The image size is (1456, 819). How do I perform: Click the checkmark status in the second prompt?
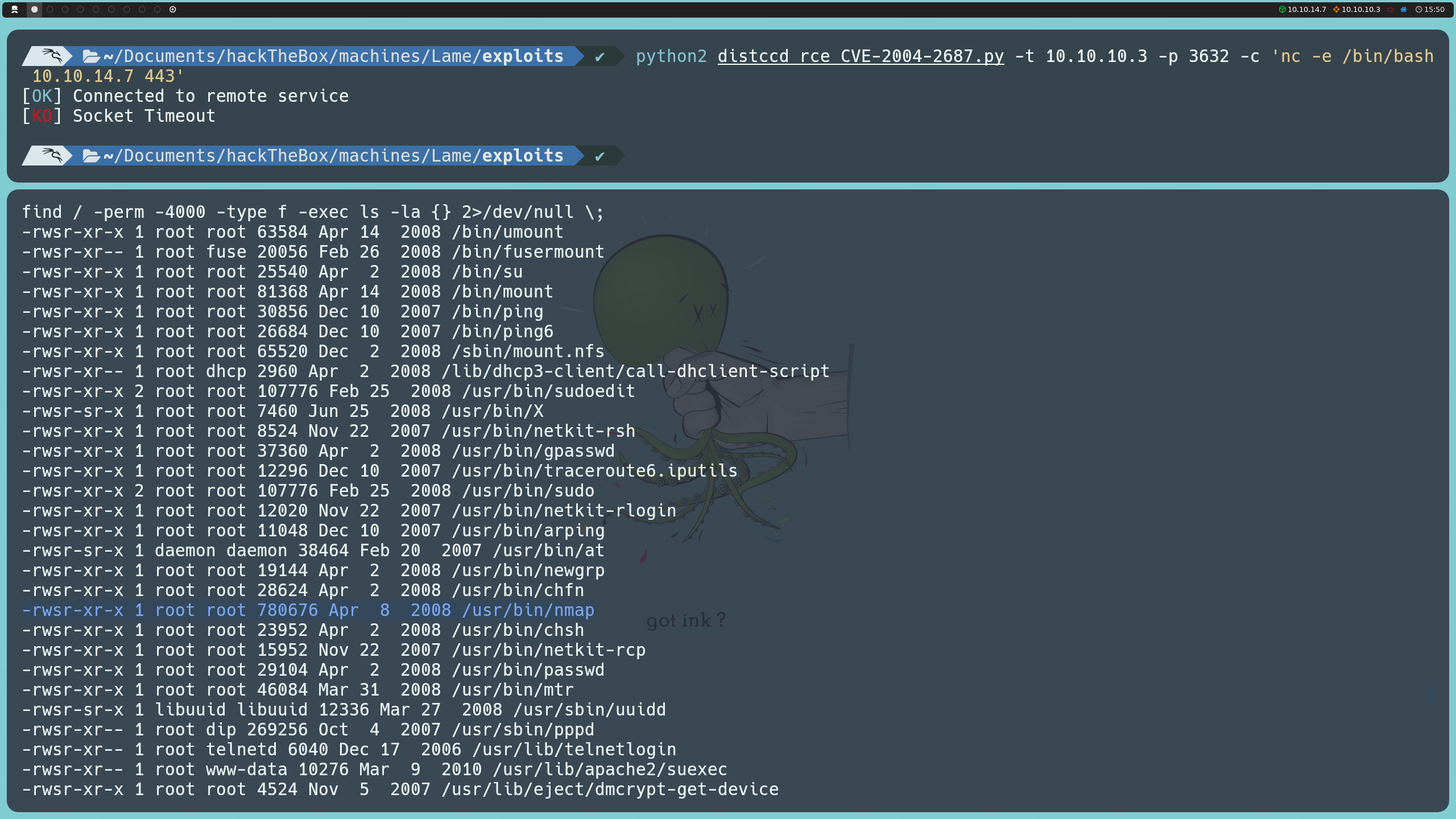click(x=599, y=156)
